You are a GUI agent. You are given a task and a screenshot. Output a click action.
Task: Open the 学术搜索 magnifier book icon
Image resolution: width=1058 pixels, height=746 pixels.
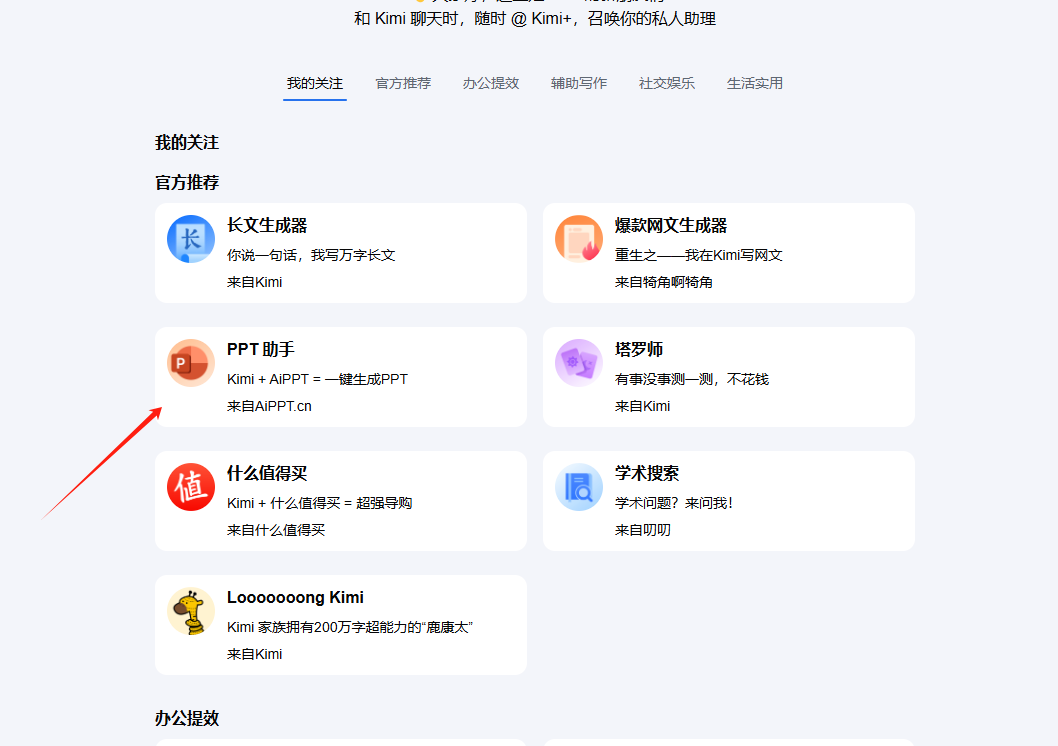click(x=579, y=487)
